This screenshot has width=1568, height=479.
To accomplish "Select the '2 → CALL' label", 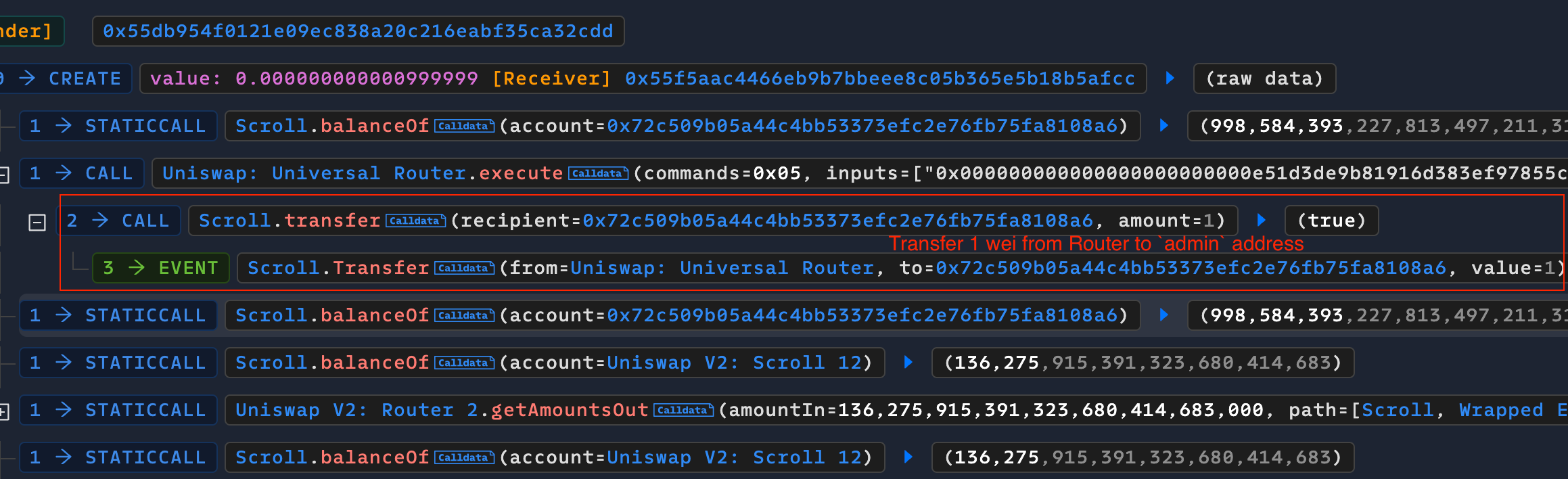I will point(118,221).
